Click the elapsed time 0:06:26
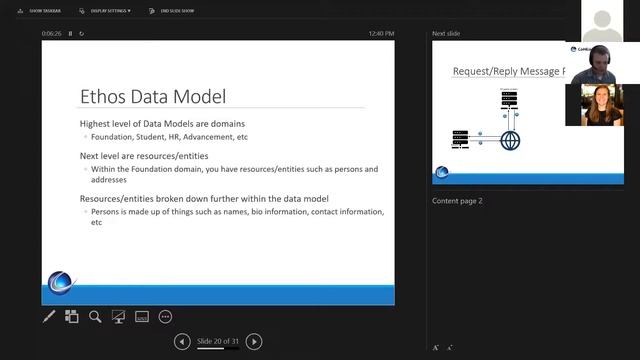 pyautogui.click(x=51, y=33)
